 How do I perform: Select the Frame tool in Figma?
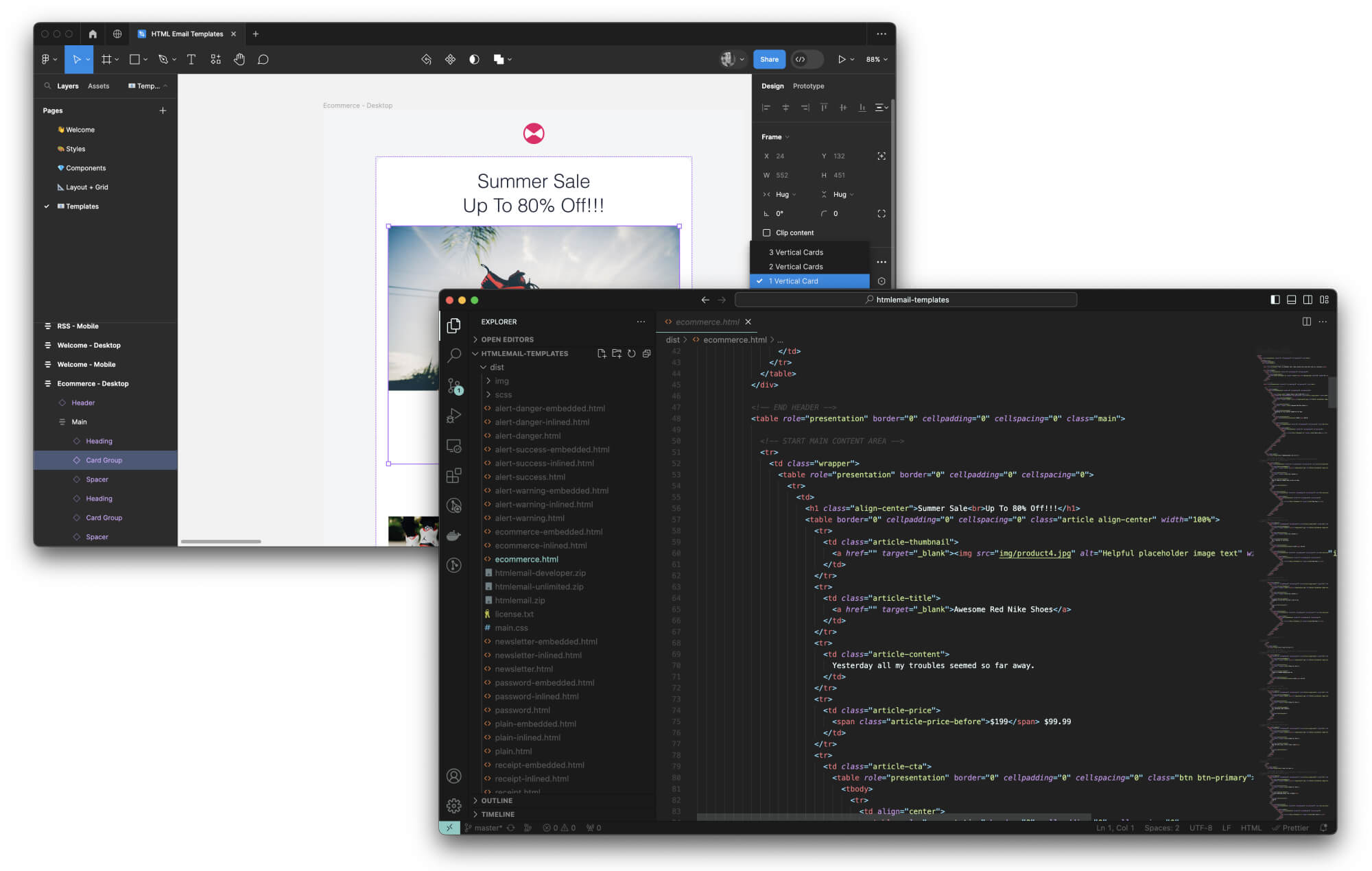pyautogui.click(x=106, y=60)
